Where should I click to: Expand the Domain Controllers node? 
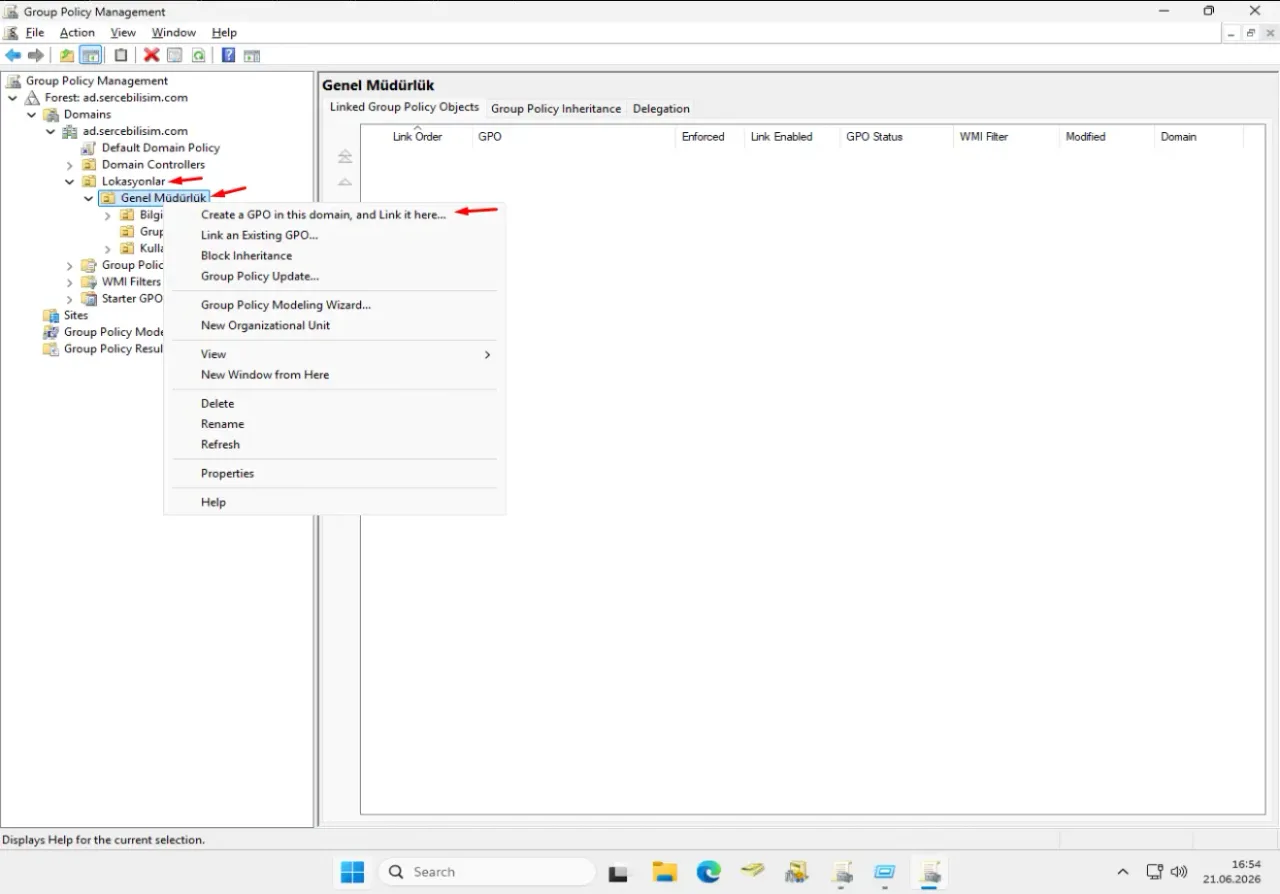69,165
